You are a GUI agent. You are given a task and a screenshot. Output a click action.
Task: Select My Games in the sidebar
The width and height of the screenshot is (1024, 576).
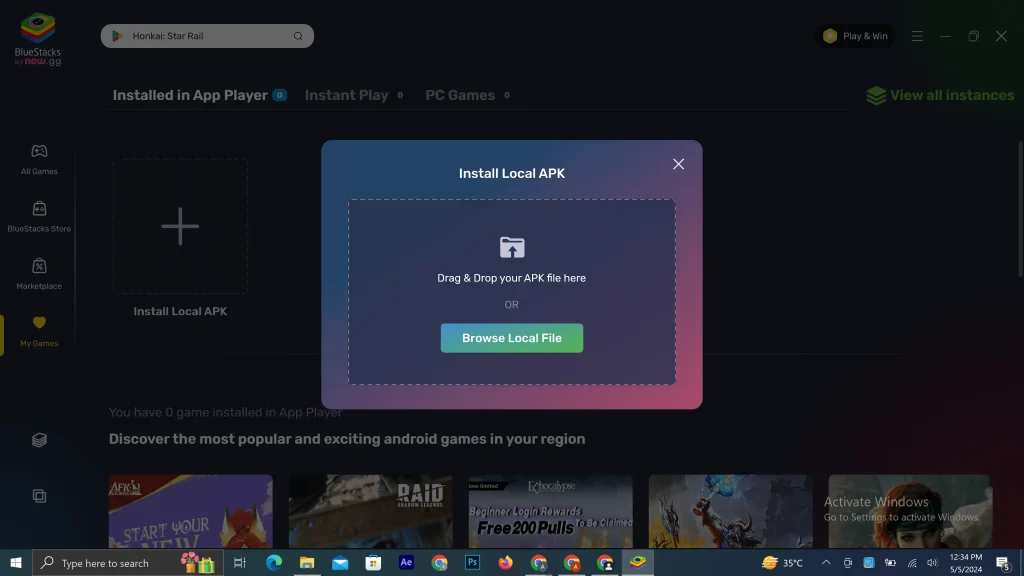[38, 330]
